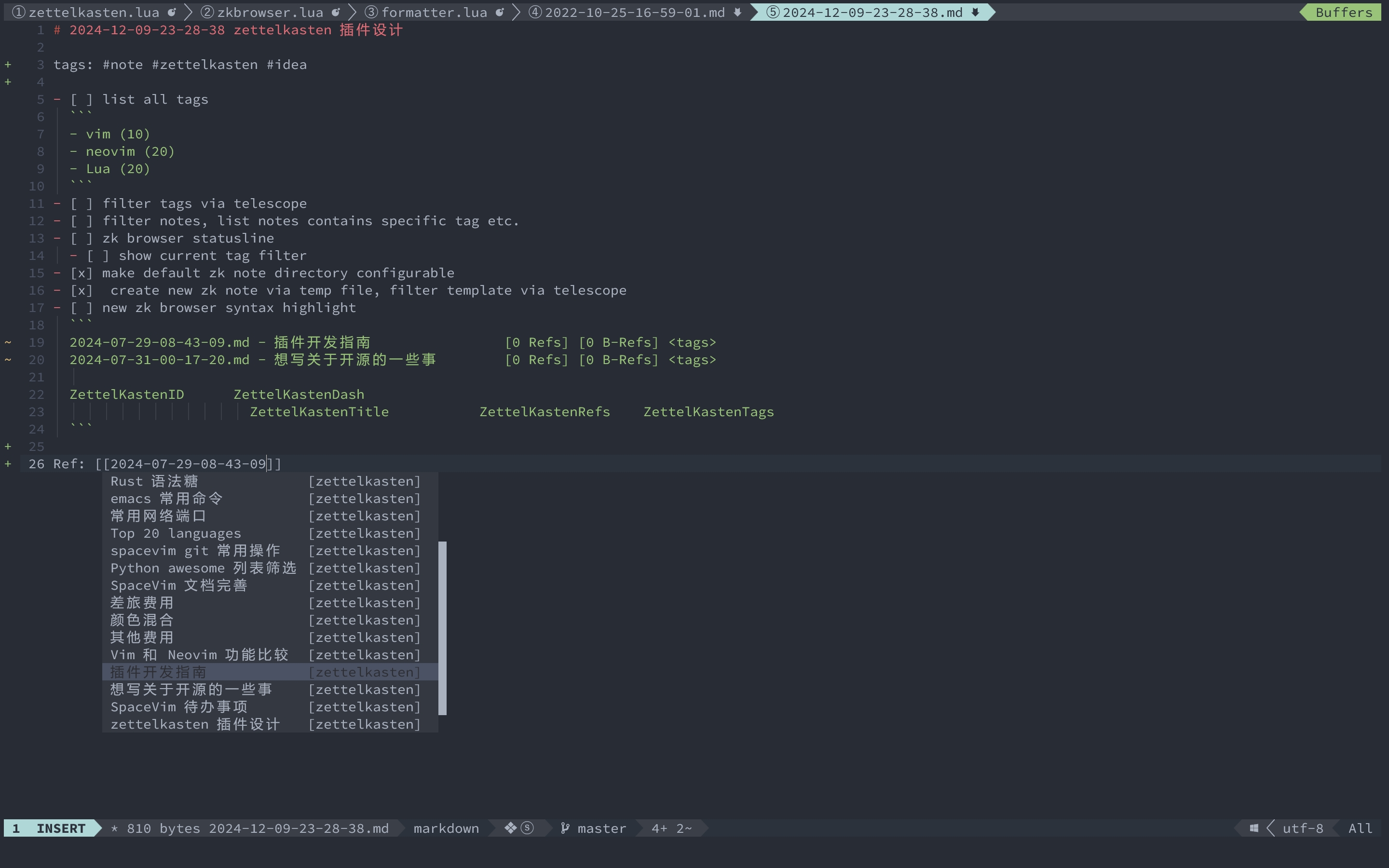
Task: Click the Windows logo icon in statusline
Action: (1254, 828)
